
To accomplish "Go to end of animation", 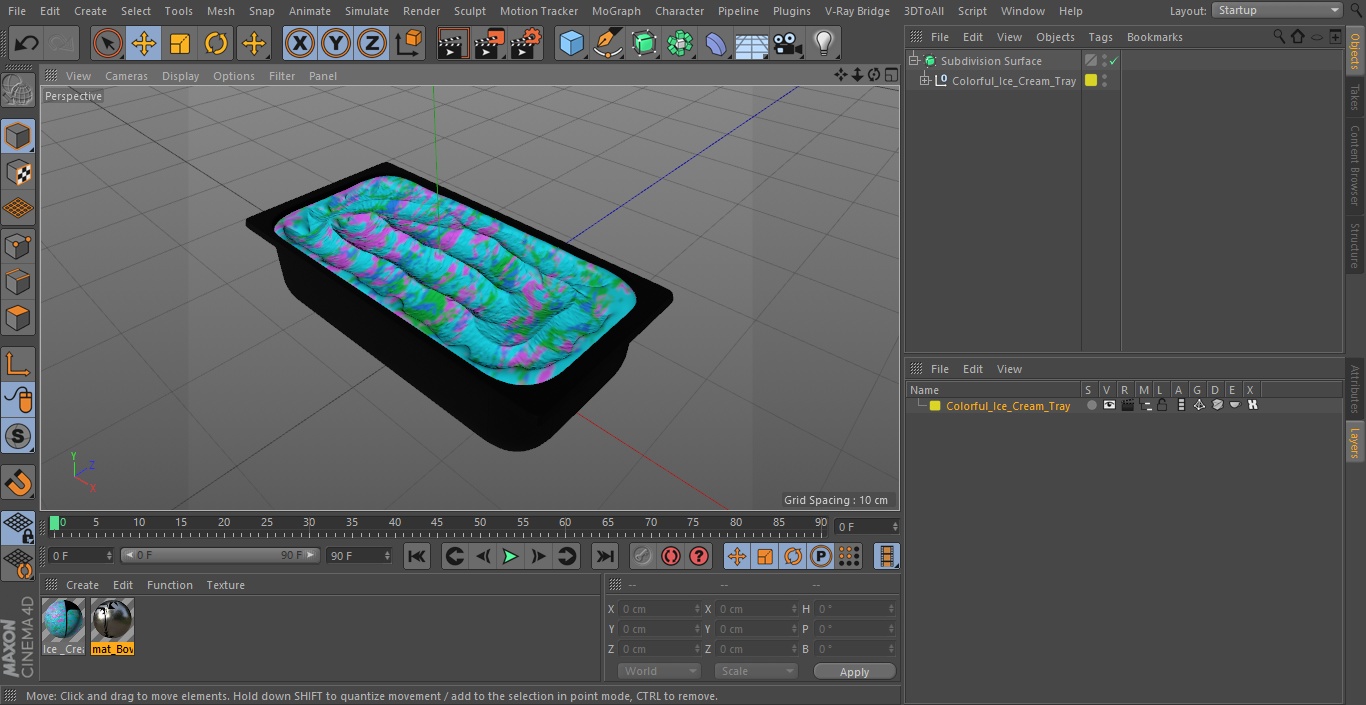I will tap(605, 556).
